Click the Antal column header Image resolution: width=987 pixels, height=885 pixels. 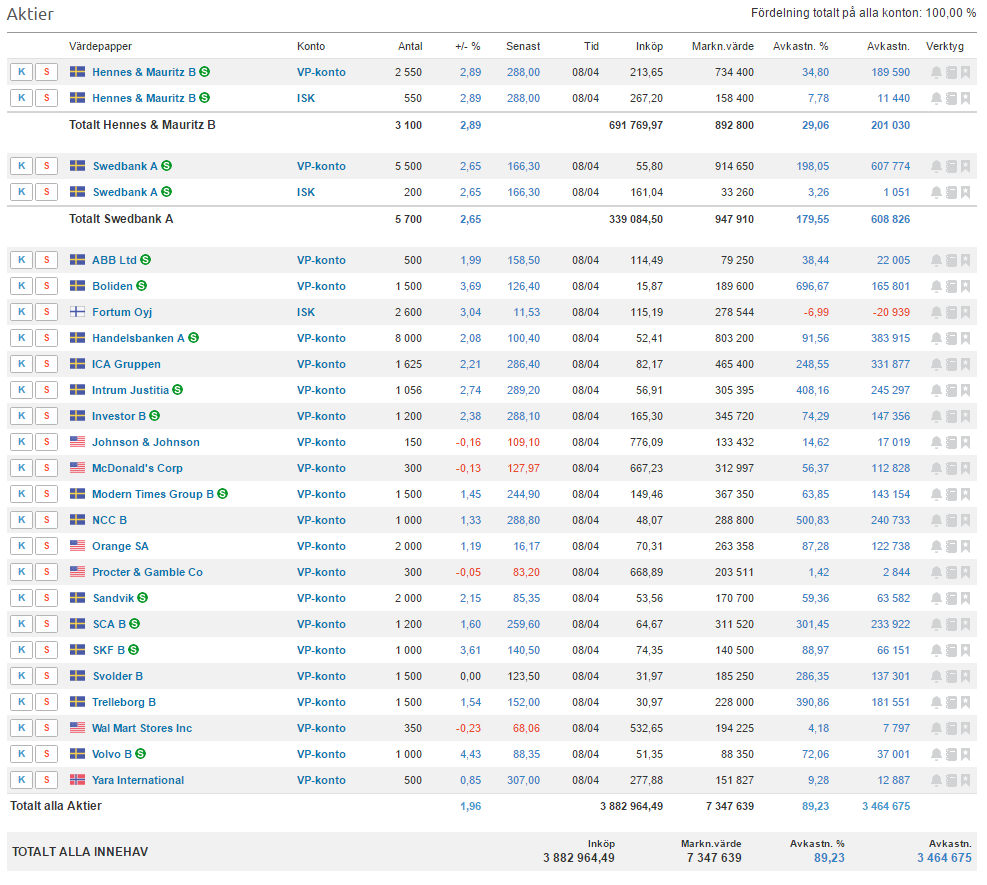click(410, 47)
